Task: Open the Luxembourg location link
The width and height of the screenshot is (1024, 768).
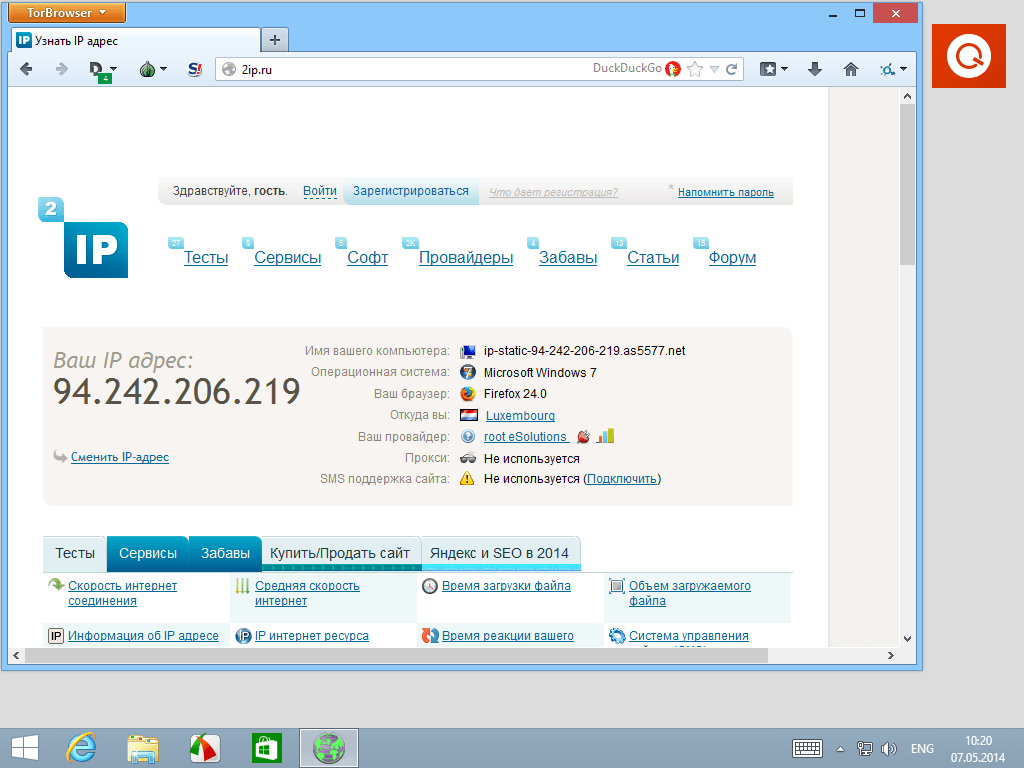Action: pyautogui.click(x=520, y=415)
